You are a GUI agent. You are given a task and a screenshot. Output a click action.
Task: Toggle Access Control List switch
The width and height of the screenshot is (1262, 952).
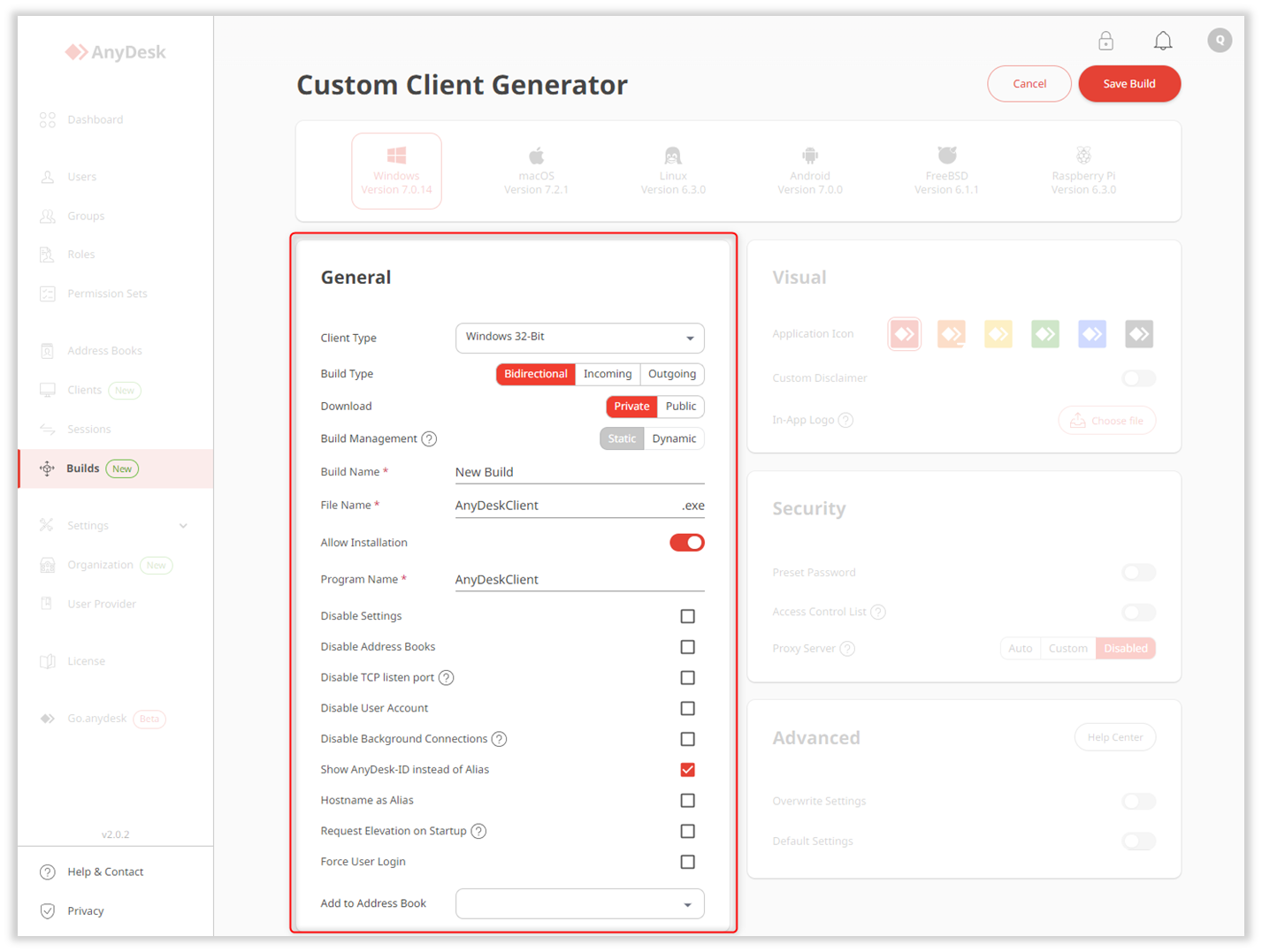(1138, 612)
